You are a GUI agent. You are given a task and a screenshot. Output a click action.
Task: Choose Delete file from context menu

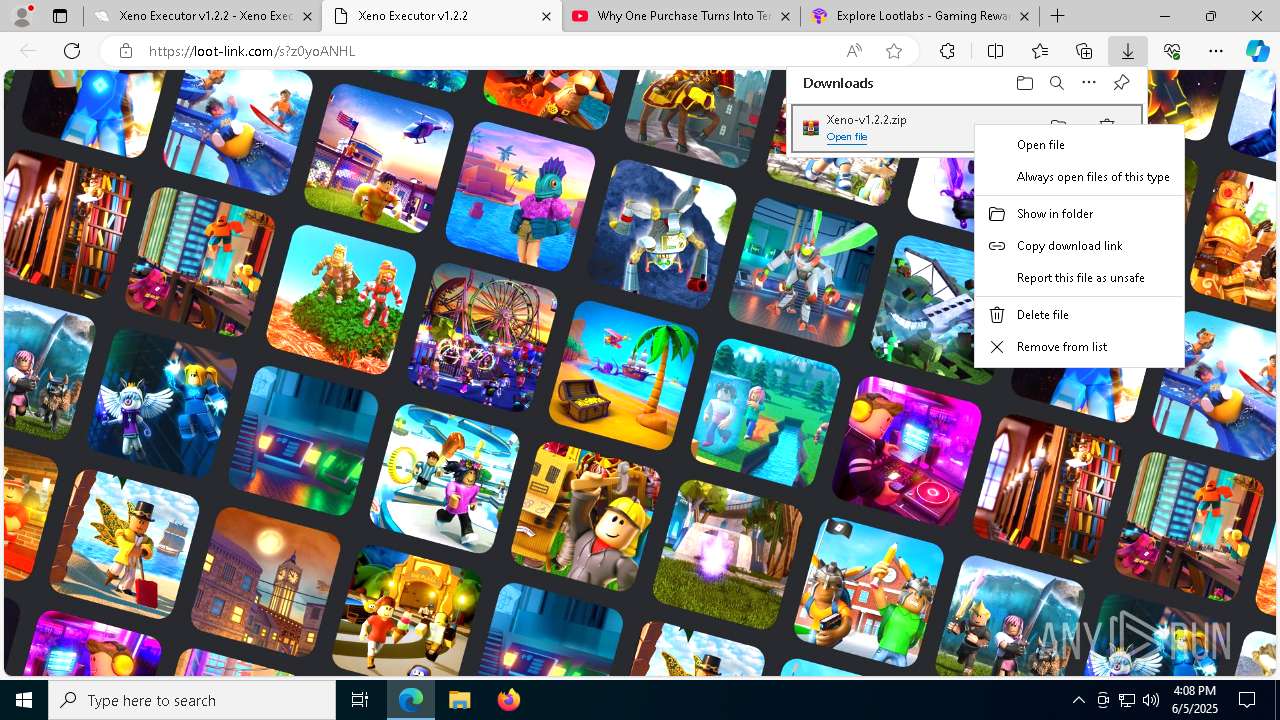(x=1079, y=315)
